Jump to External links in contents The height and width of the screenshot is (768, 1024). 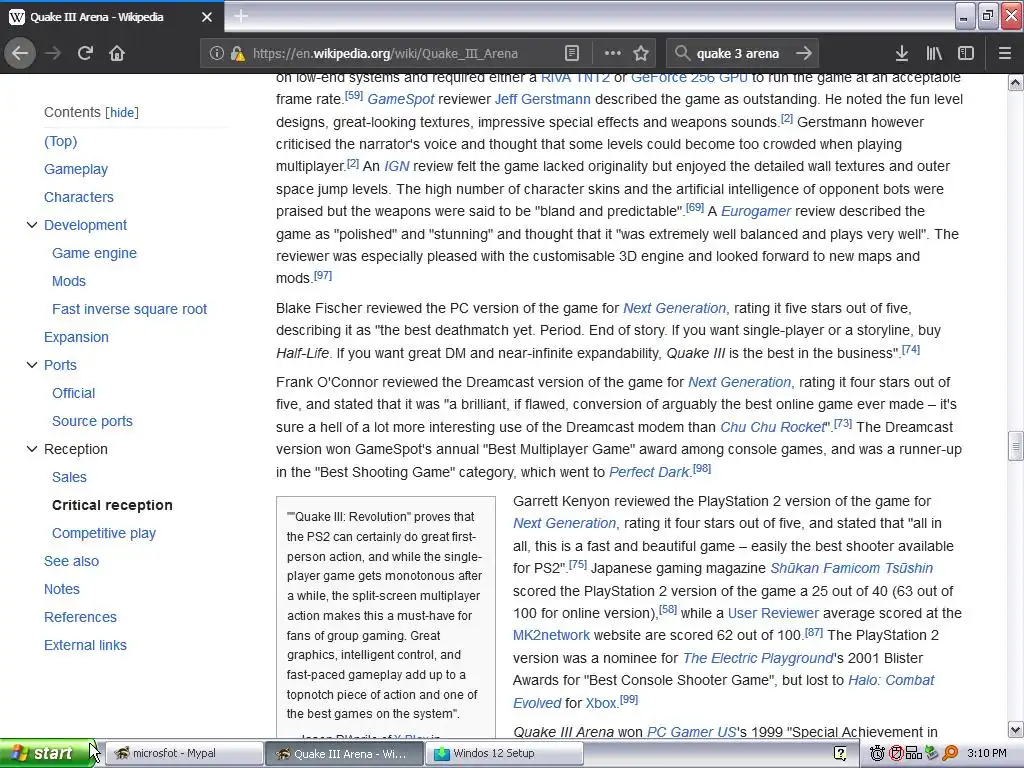click(x=85, y=646)
